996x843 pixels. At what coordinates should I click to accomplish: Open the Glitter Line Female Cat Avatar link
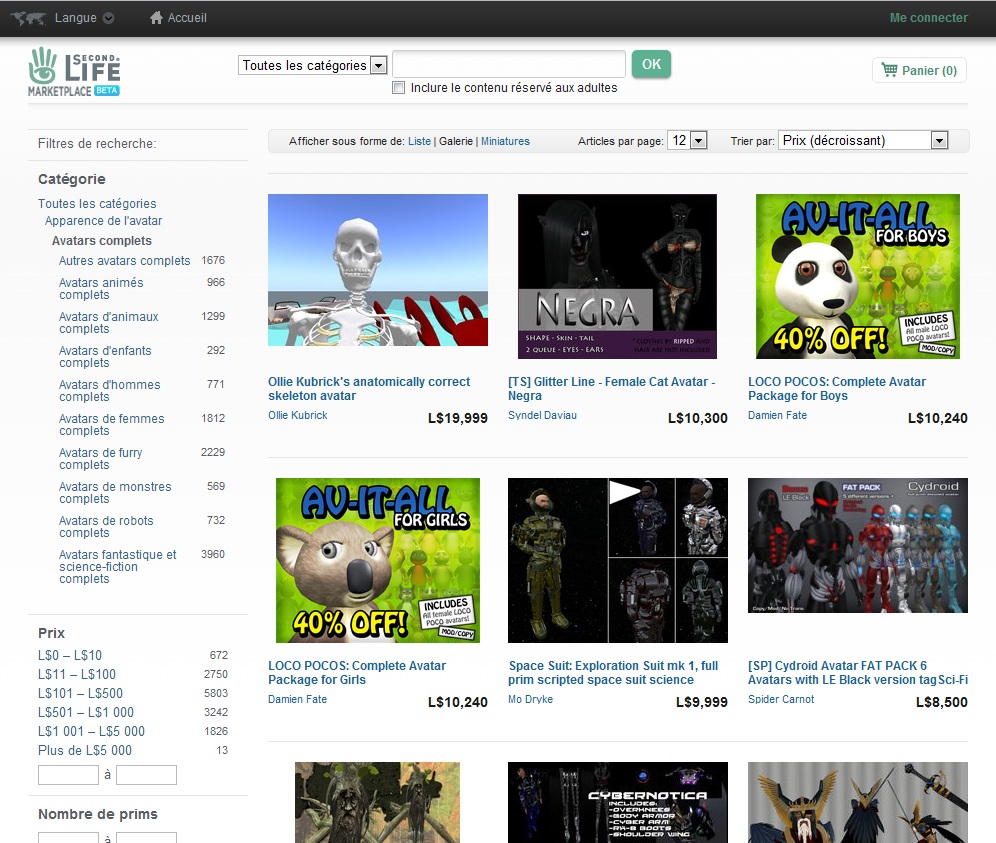coord(612,389)
